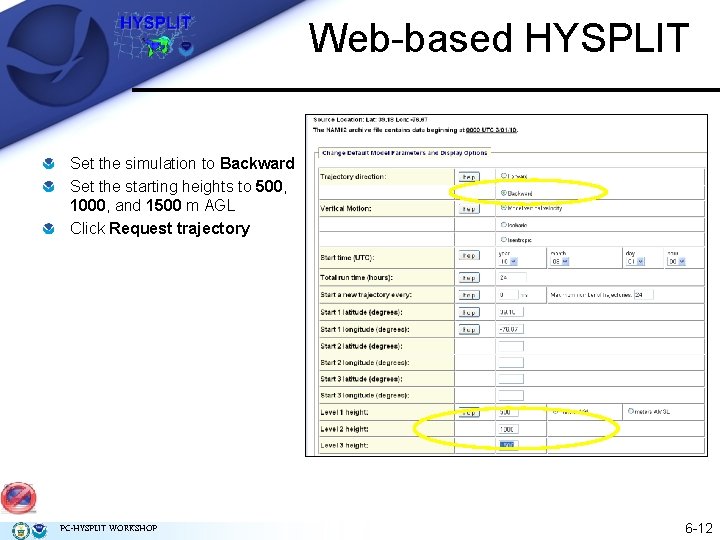Select the Backward trajectory direction radio

(x=503, y=193)
